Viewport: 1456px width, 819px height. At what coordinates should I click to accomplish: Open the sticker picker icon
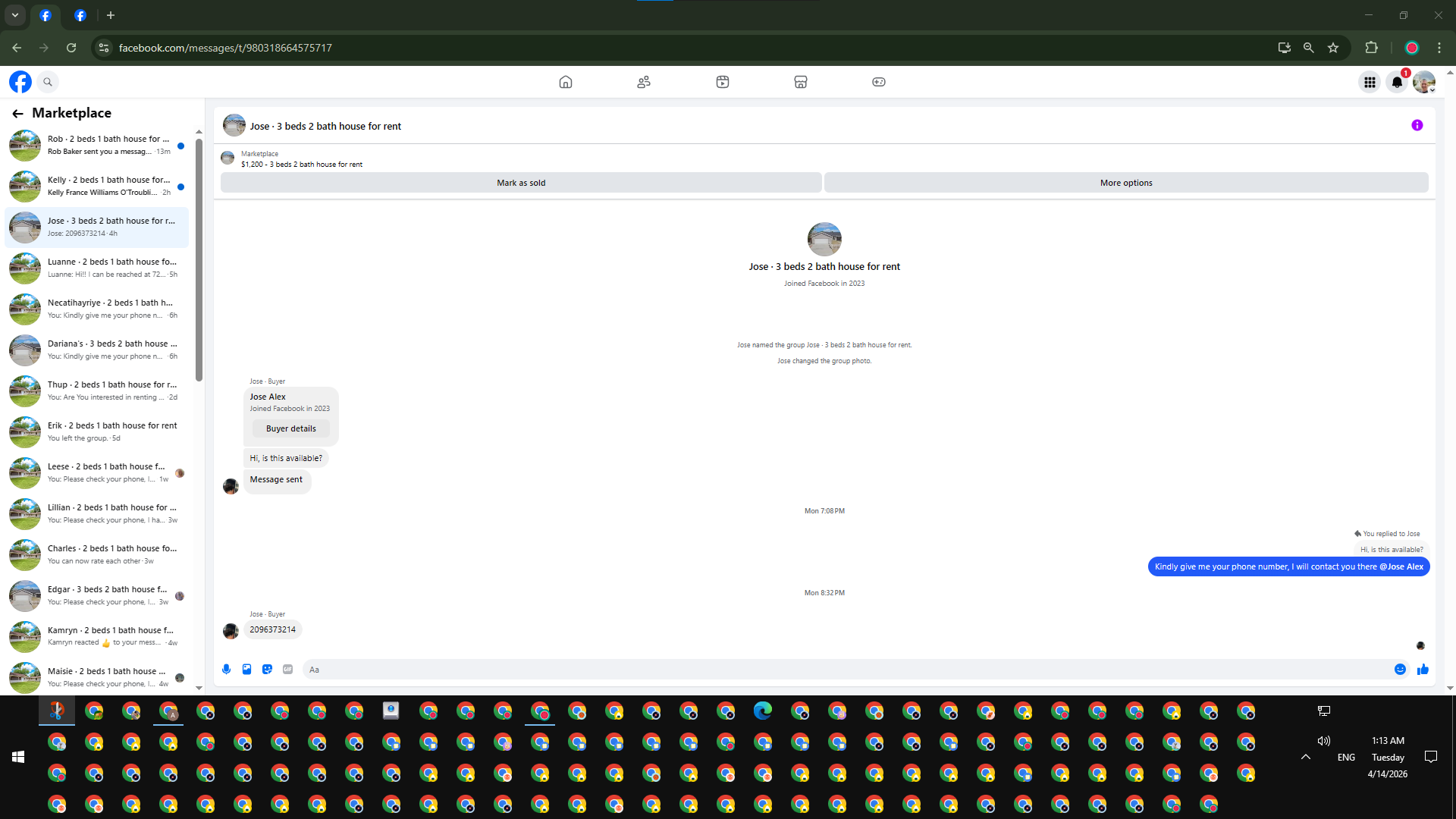point(267,669)
